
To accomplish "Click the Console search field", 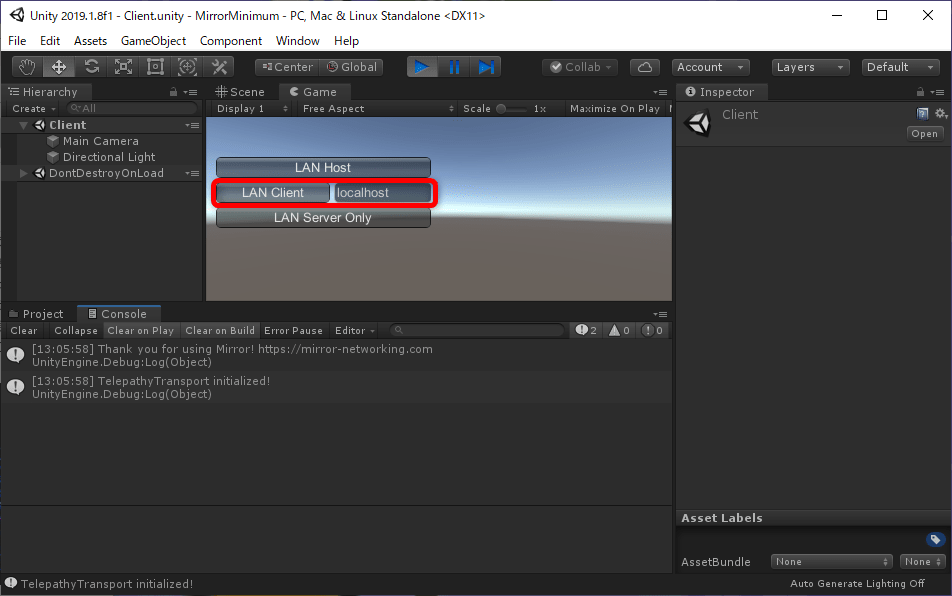I will pos(477,330).
